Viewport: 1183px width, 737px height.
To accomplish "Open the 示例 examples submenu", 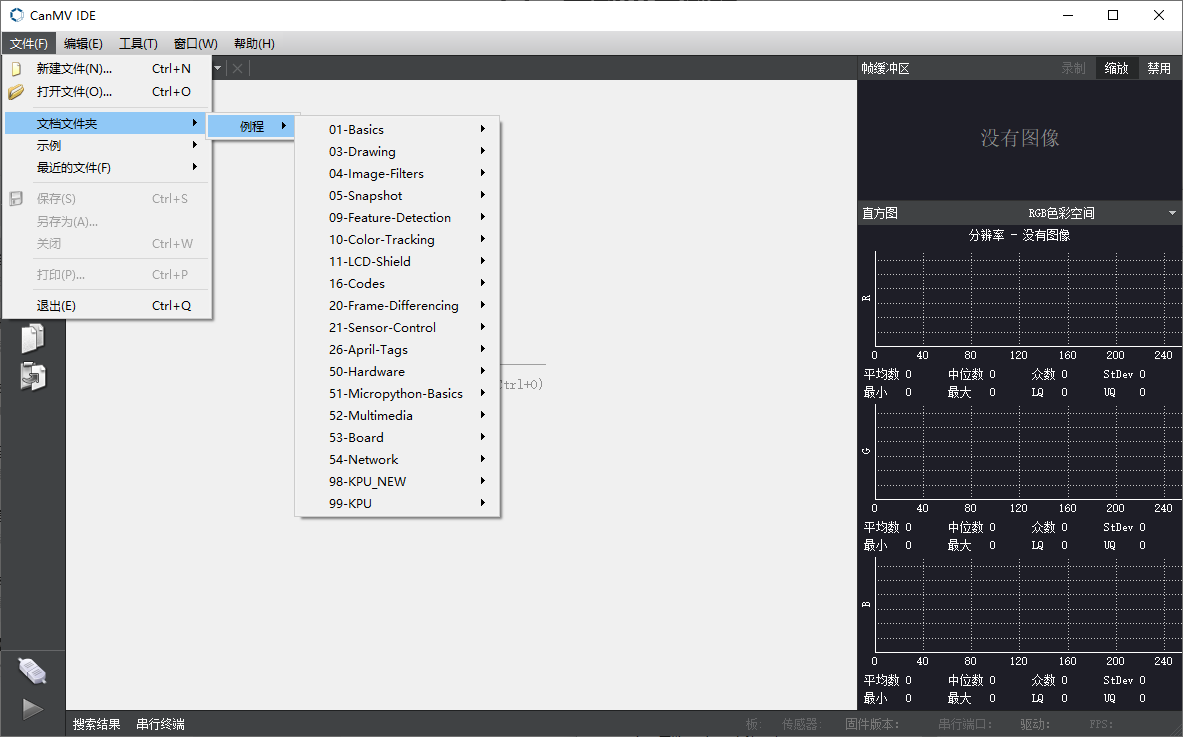I will tap(106, 146).
